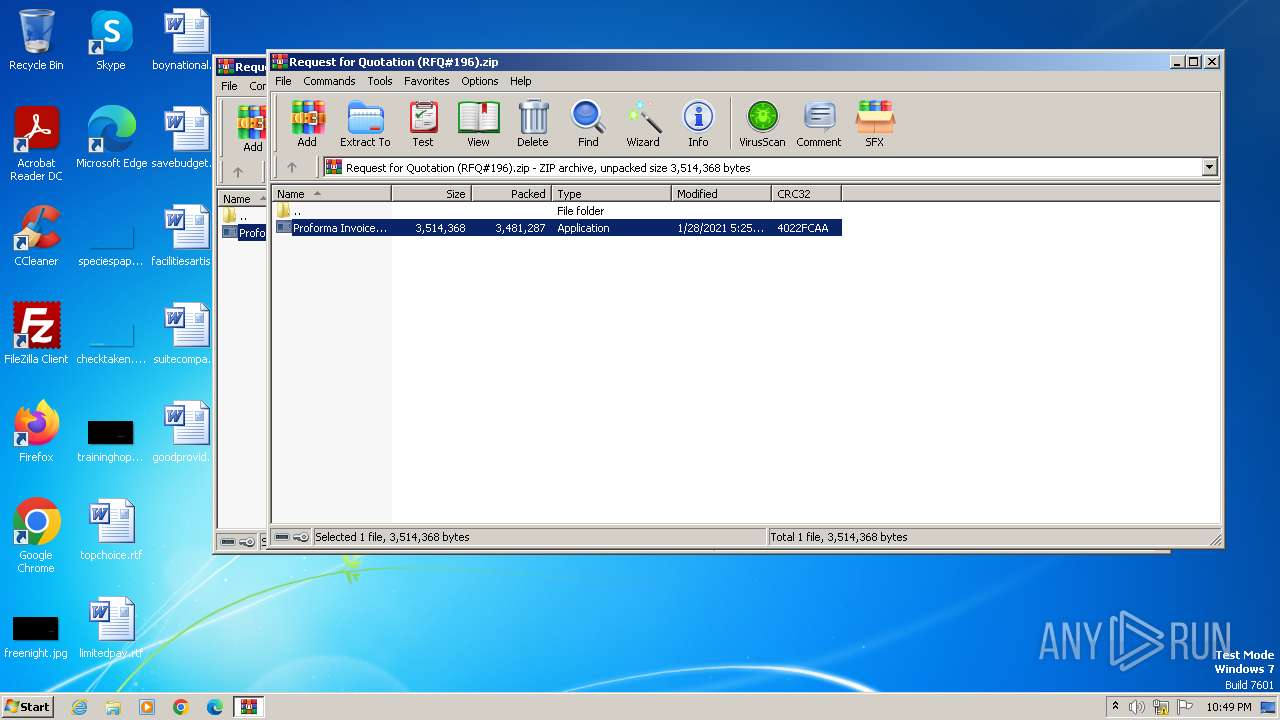1280x720 pixels.
Task: Click the Delete trash can icon
Action: click(533, 124)
